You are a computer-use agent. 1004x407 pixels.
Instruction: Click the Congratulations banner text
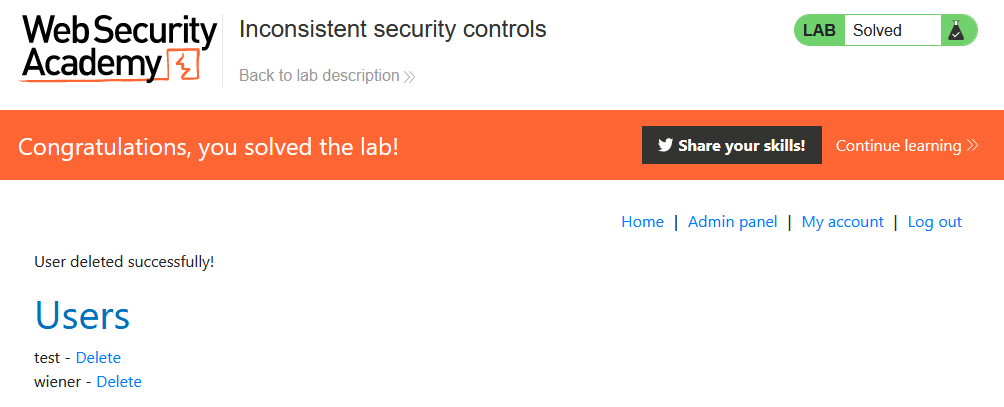pos(208,146)
